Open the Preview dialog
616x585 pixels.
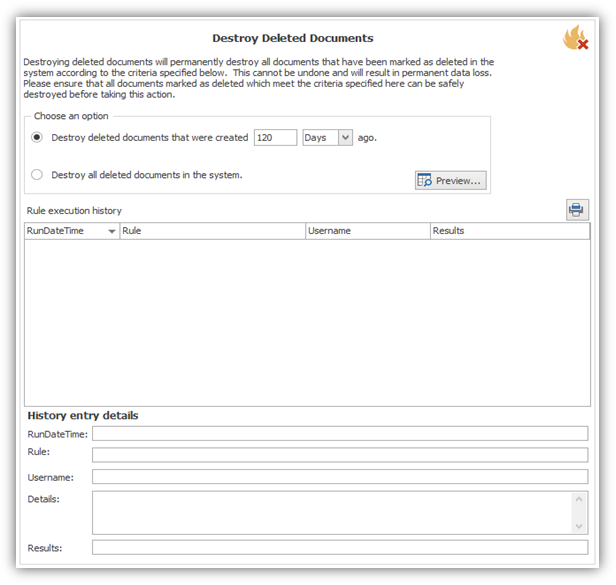point(451,180)
